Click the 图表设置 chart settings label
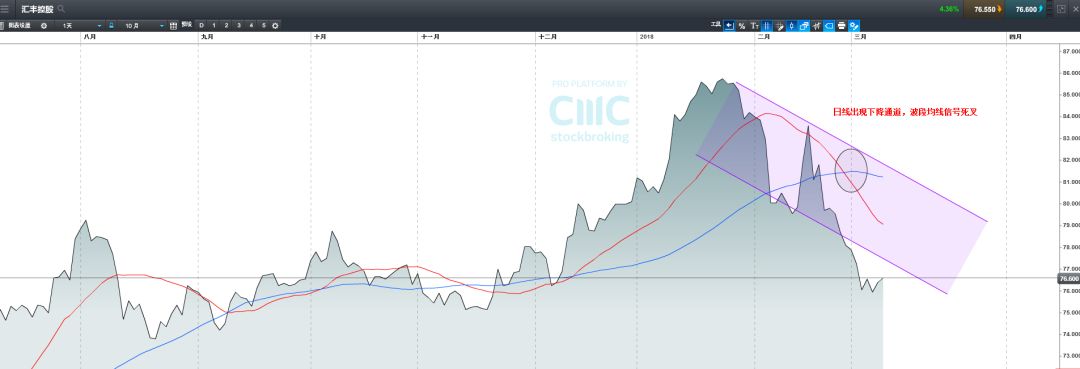 pos(19,25)
